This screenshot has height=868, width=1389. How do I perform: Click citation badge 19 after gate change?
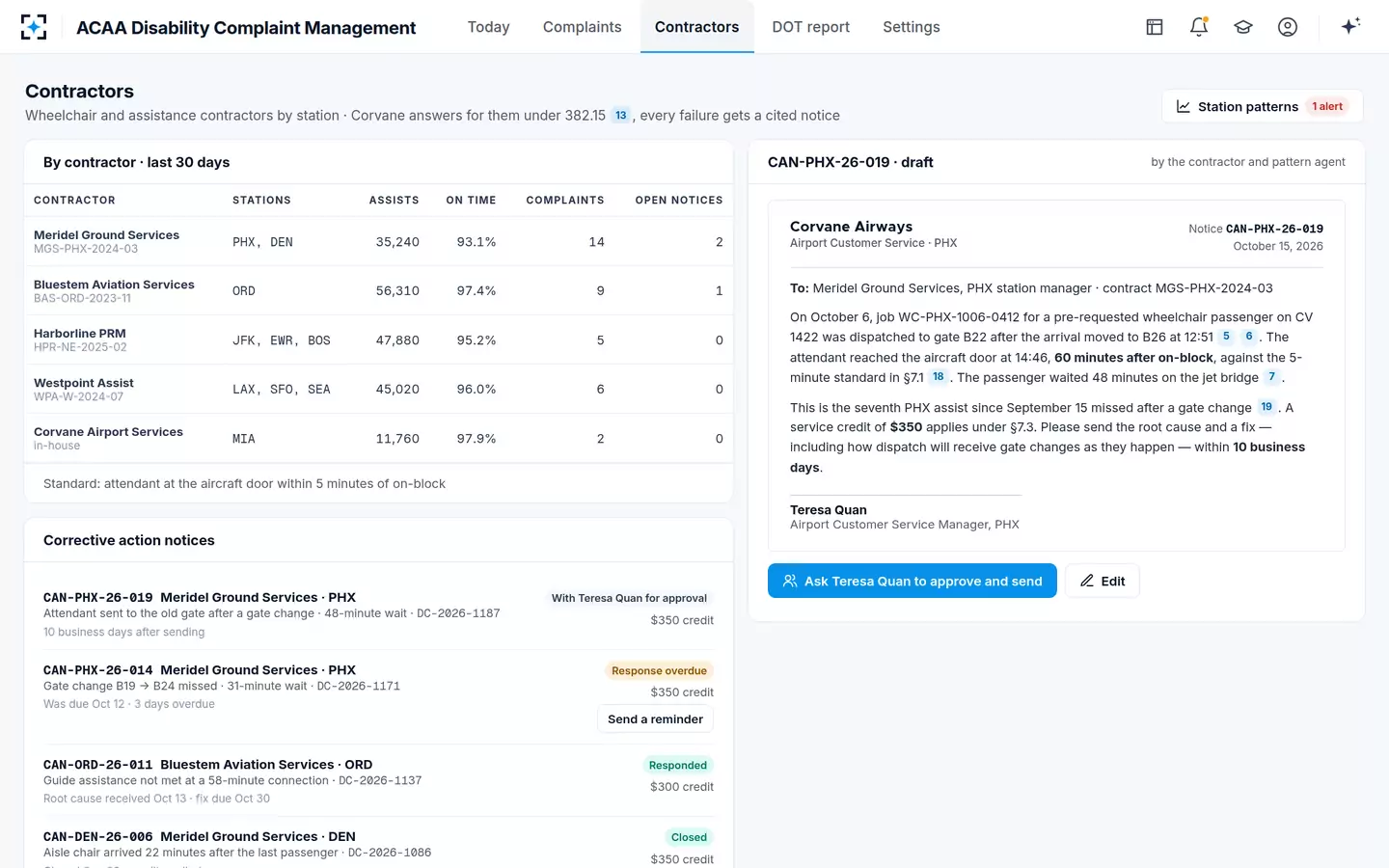click(1266, 407)
